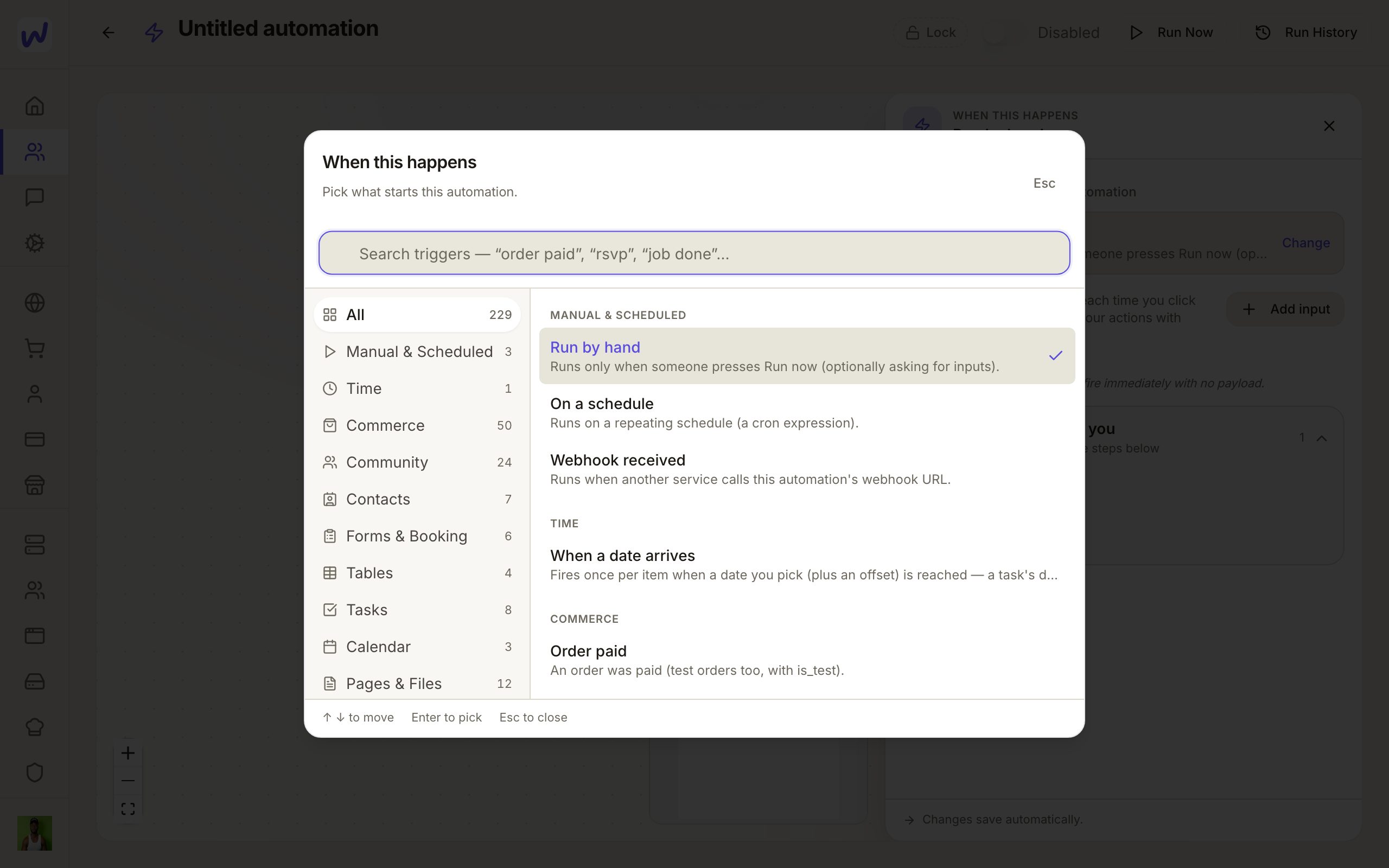Show the Tables trigger category
Viewport: 1389px width, 868px height.
417,573
